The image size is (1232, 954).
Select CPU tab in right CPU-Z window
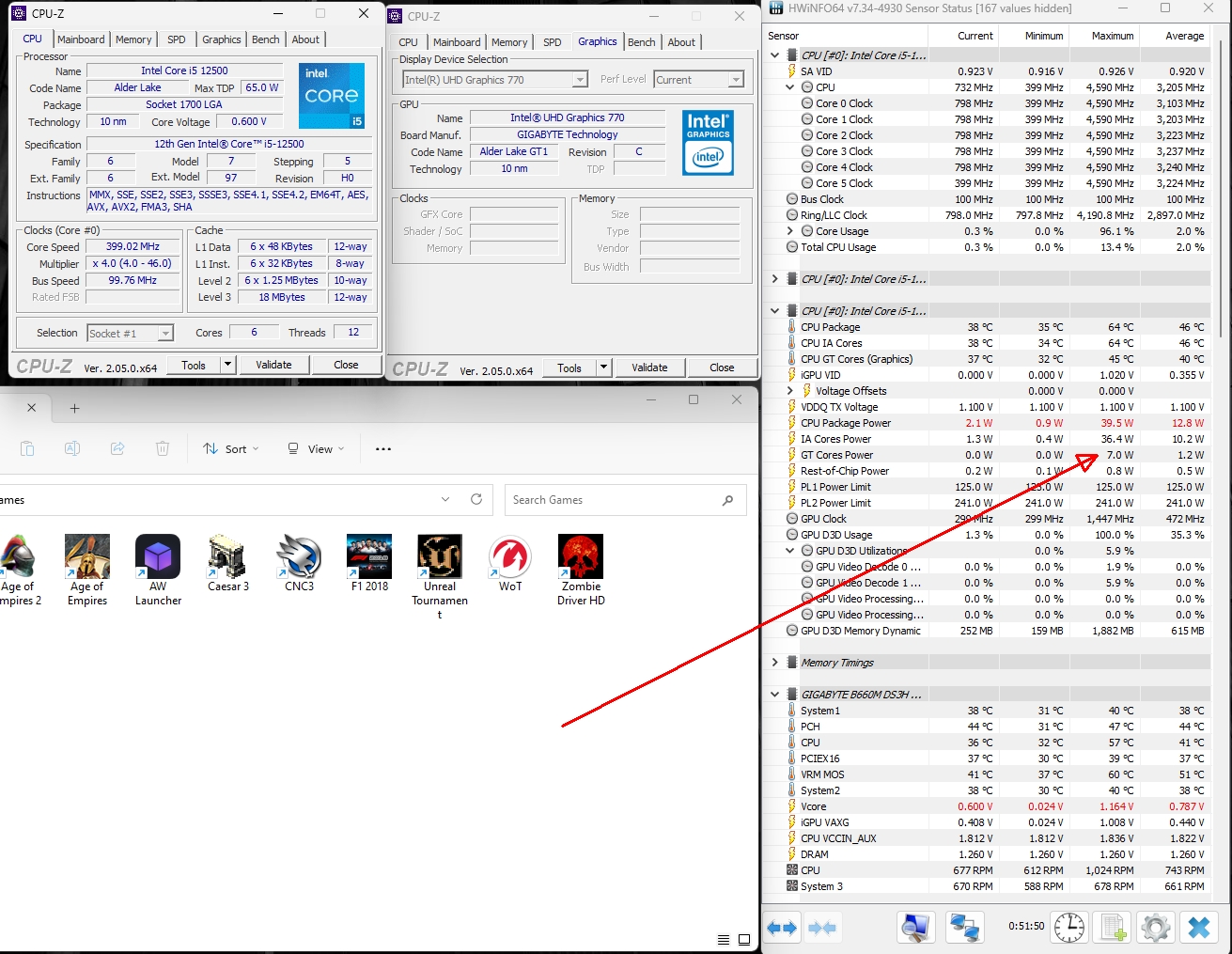pyautogui.click(x=409, y=42)
